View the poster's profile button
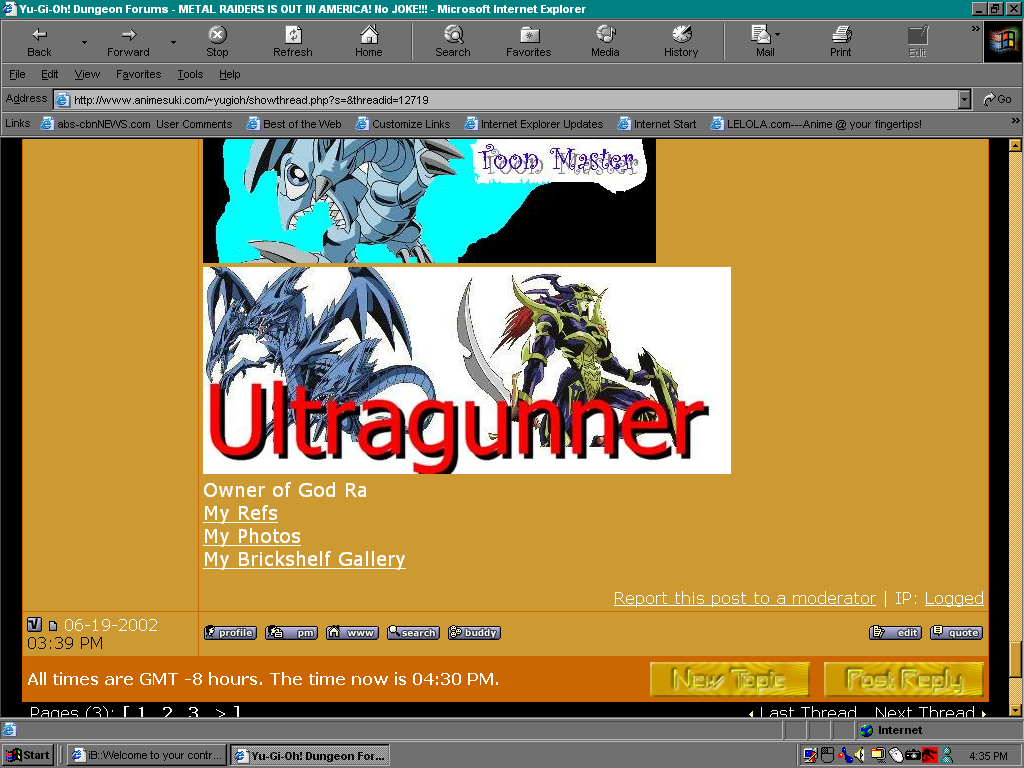1024x768 pixels. click(x=230, y=632)
